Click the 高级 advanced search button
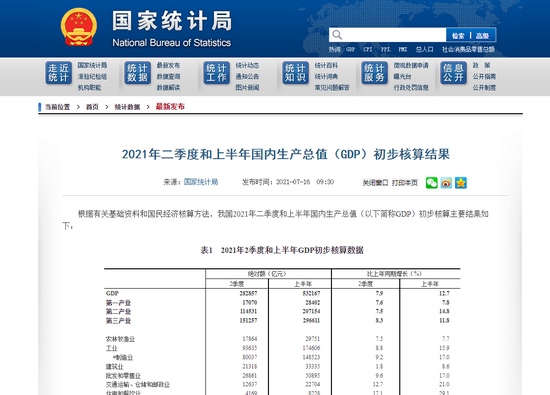550x395 pixels. click(483, 35)
